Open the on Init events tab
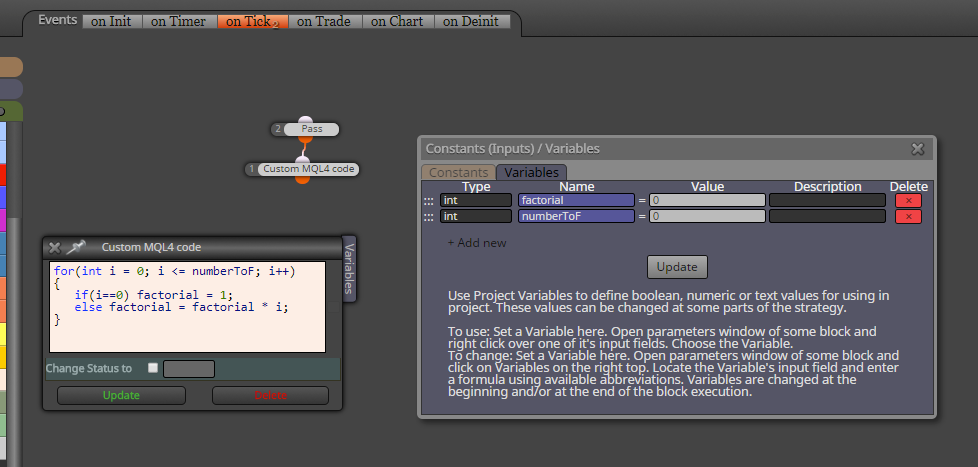The width and height of the screenshot is (978, 467). point(112,21)
